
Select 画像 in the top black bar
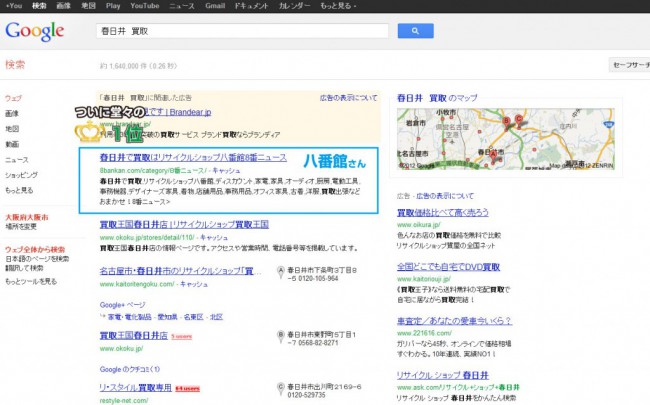(x=63, y=6)
